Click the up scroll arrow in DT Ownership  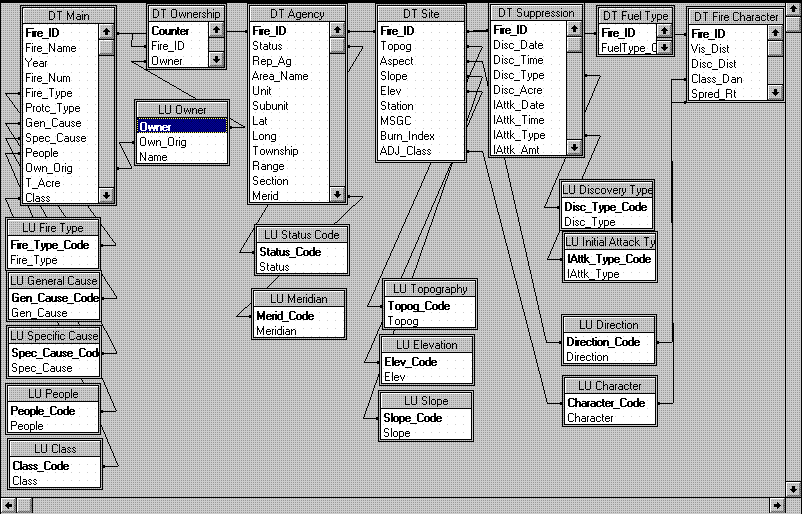point(216,30)
